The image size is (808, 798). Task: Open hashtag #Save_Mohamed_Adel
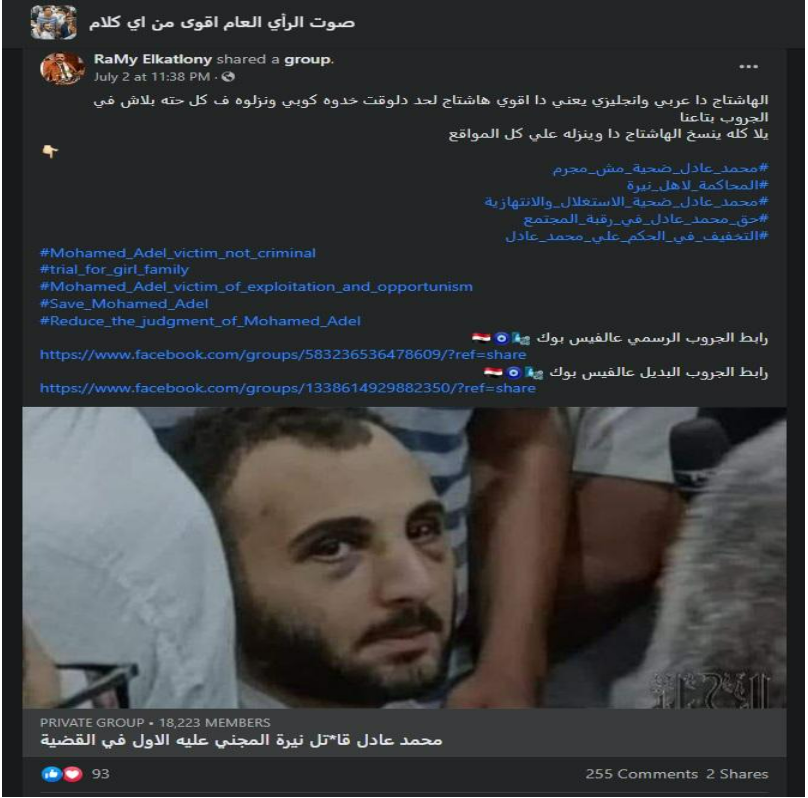coord(124,303)
